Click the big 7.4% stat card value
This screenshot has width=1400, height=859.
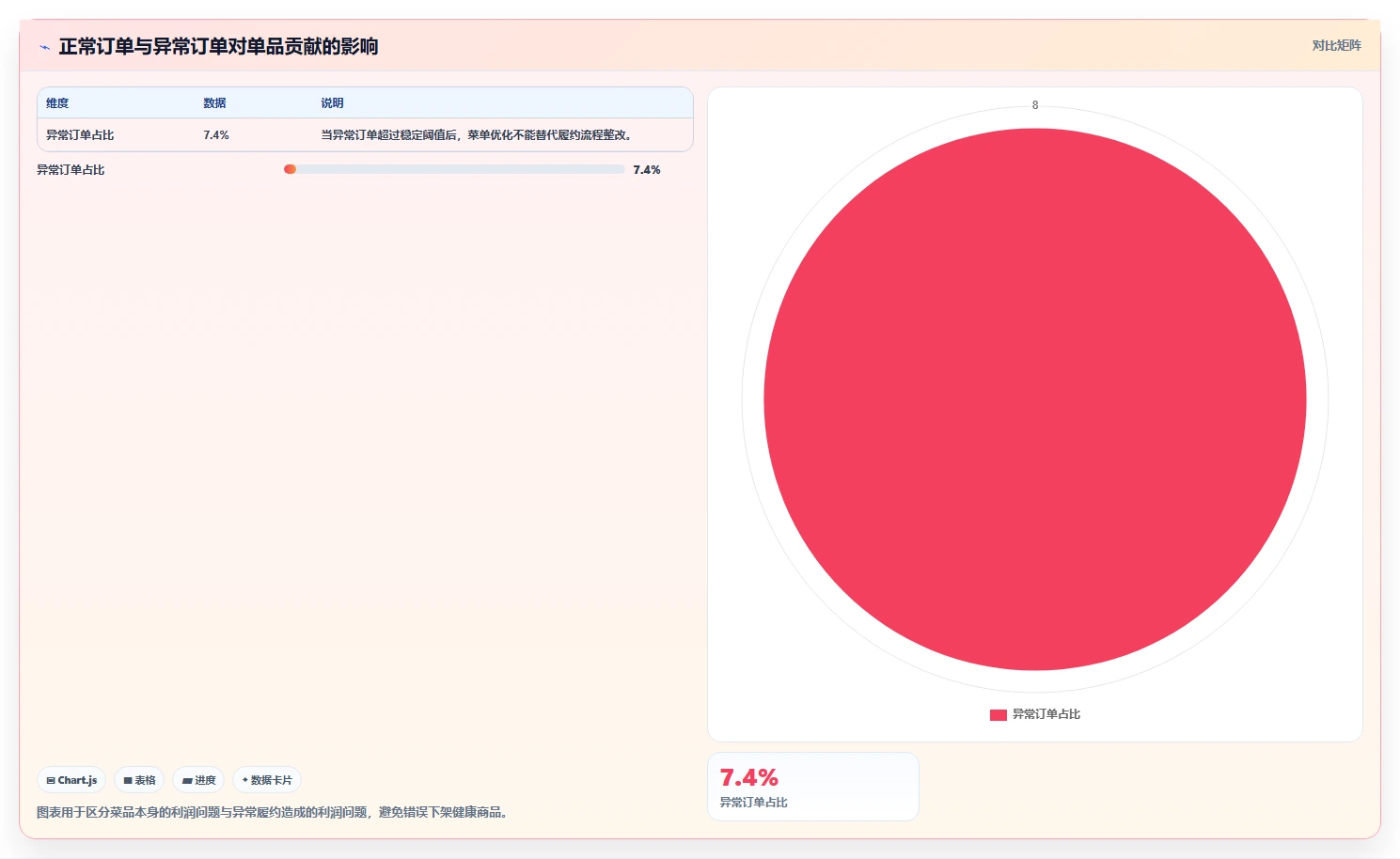click(x=748, y=778)
